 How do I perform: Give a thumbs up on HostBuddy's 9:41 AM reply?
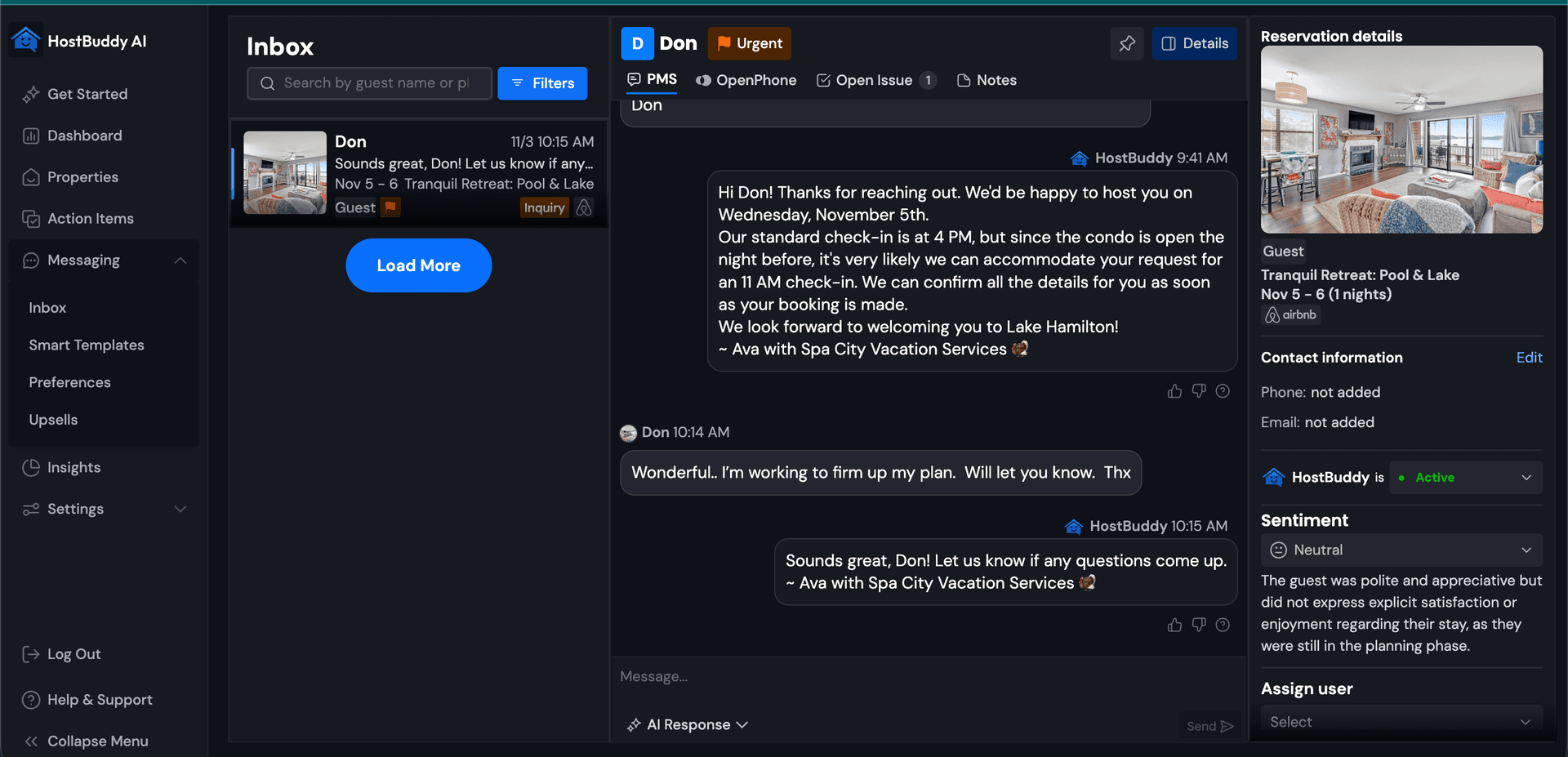click(x=1174, y=391)
